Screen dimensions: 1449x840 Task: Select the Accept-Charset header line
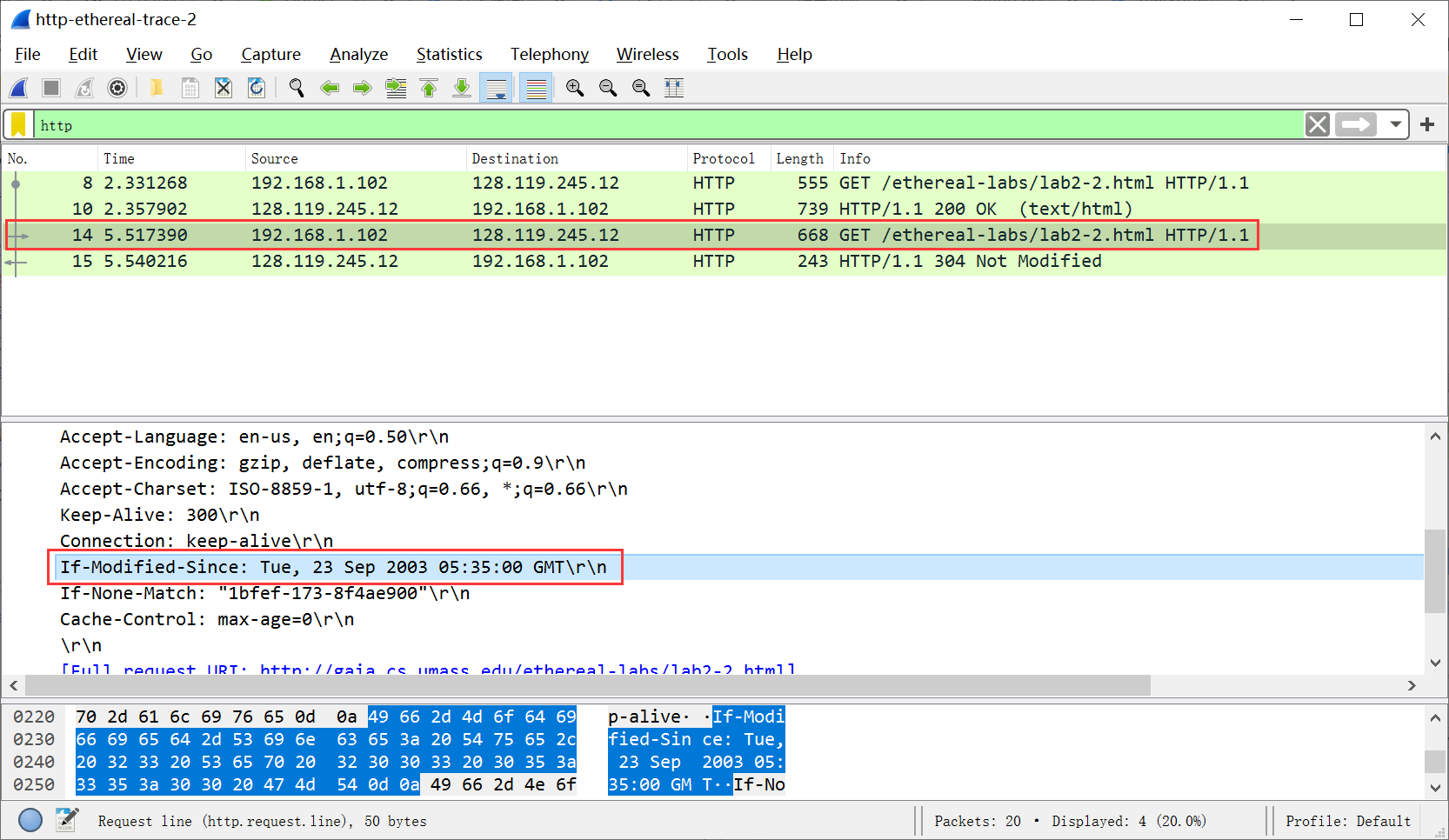pyautogui.click(x=344, y=489)
